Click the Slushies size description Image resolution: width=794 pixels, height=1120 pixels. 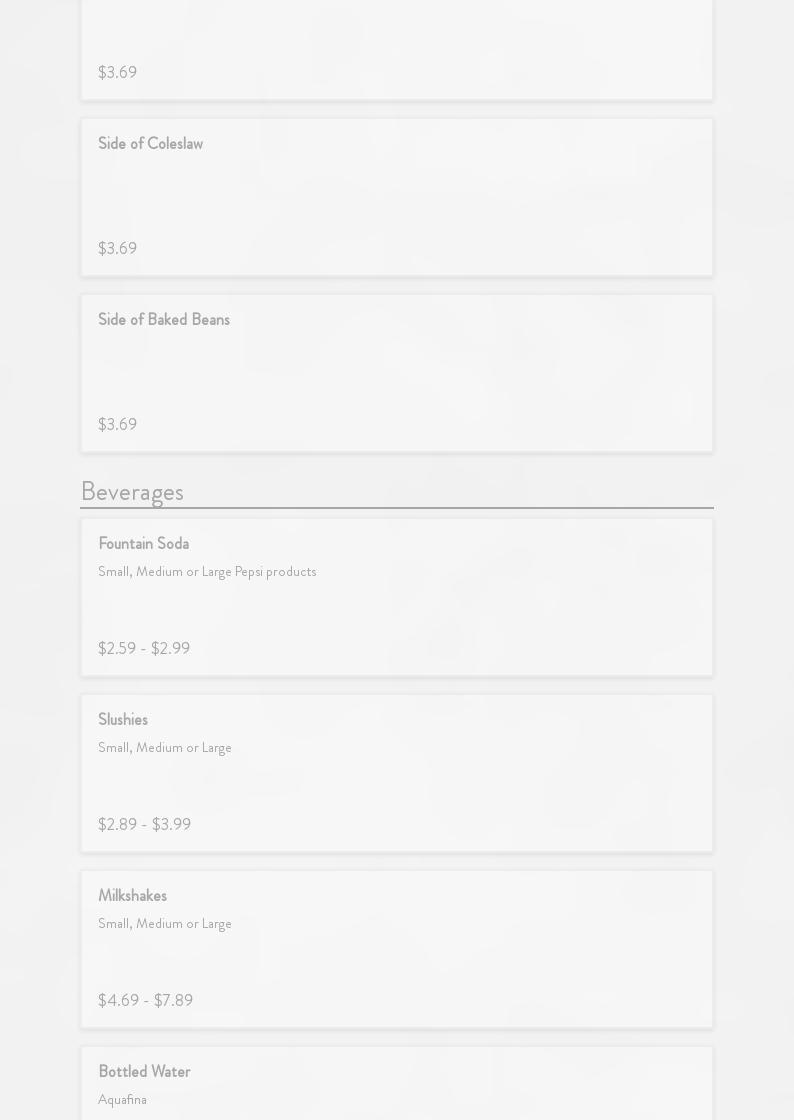(x=165, y=748)
